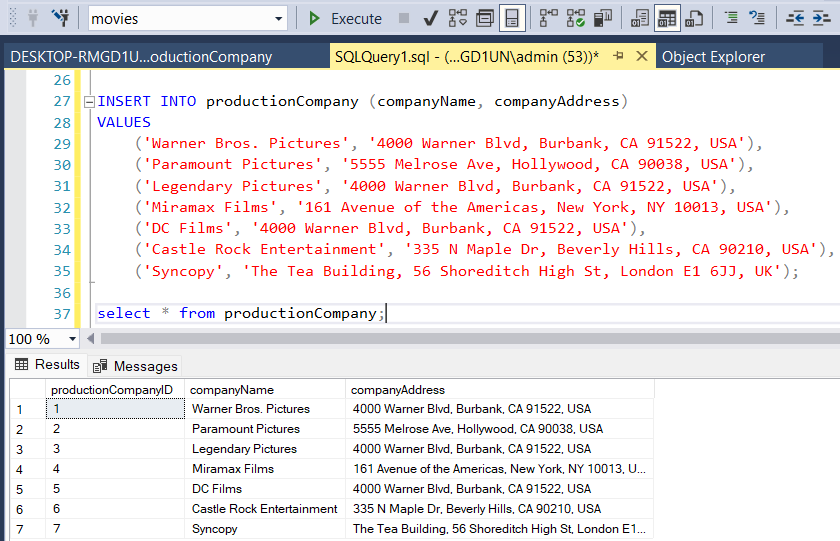
Task: Select row header 7 in results
Action: coord(28,529)
